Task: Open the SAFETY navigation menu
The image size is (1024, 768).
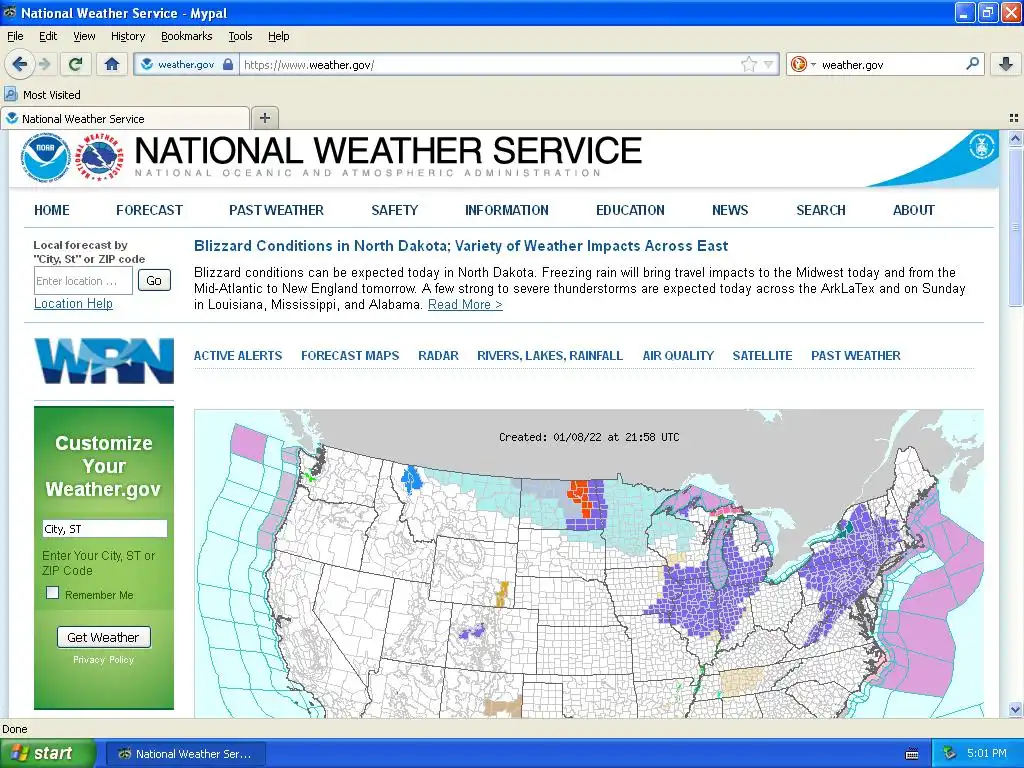Action: click(x=394, y=210)
